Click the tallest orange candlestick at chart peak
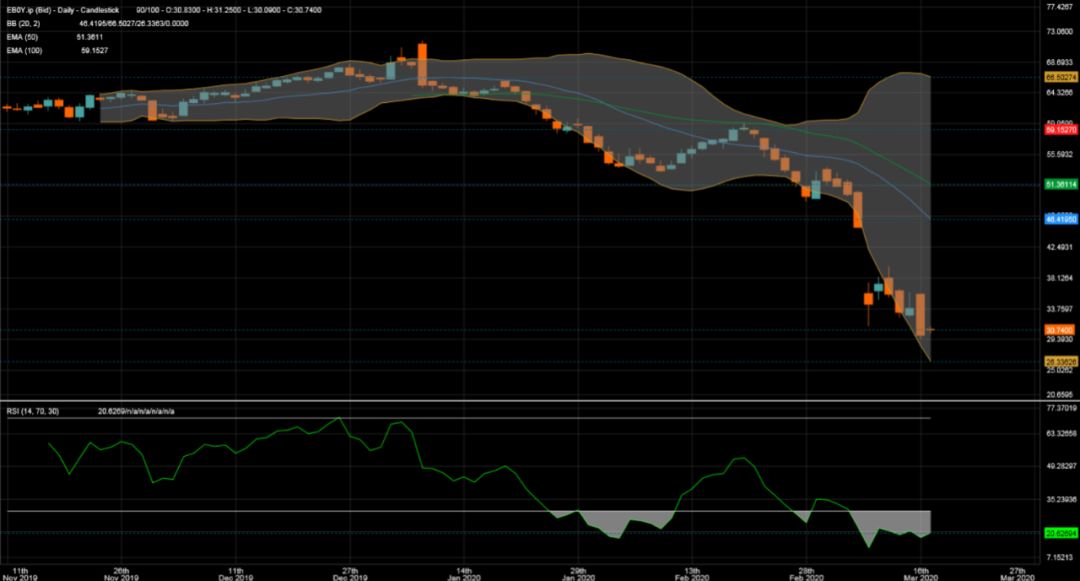The image size is (1080, 581). tap(422, 65)
